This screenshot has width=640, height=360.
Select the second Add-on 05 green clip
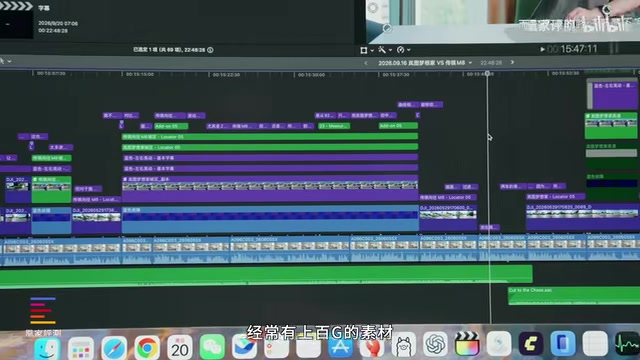pos(398,126)
